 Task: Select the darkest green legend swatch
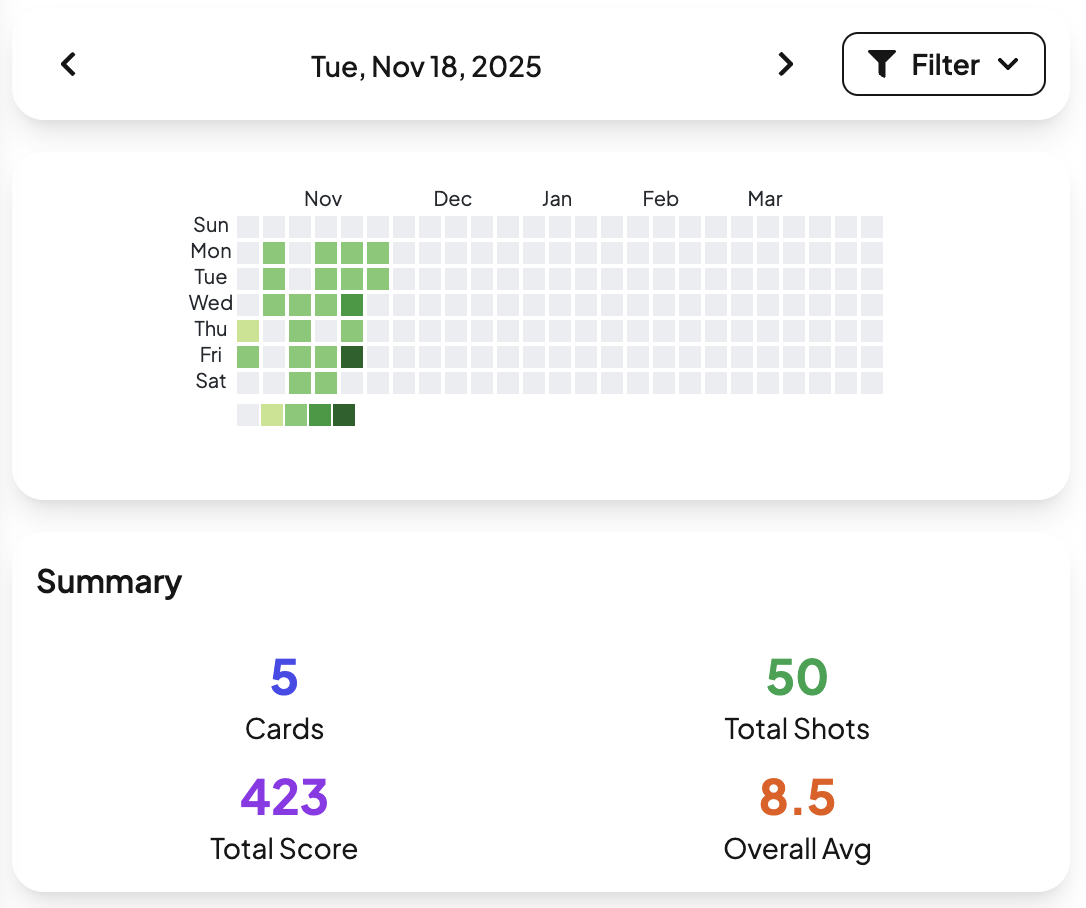344,415
